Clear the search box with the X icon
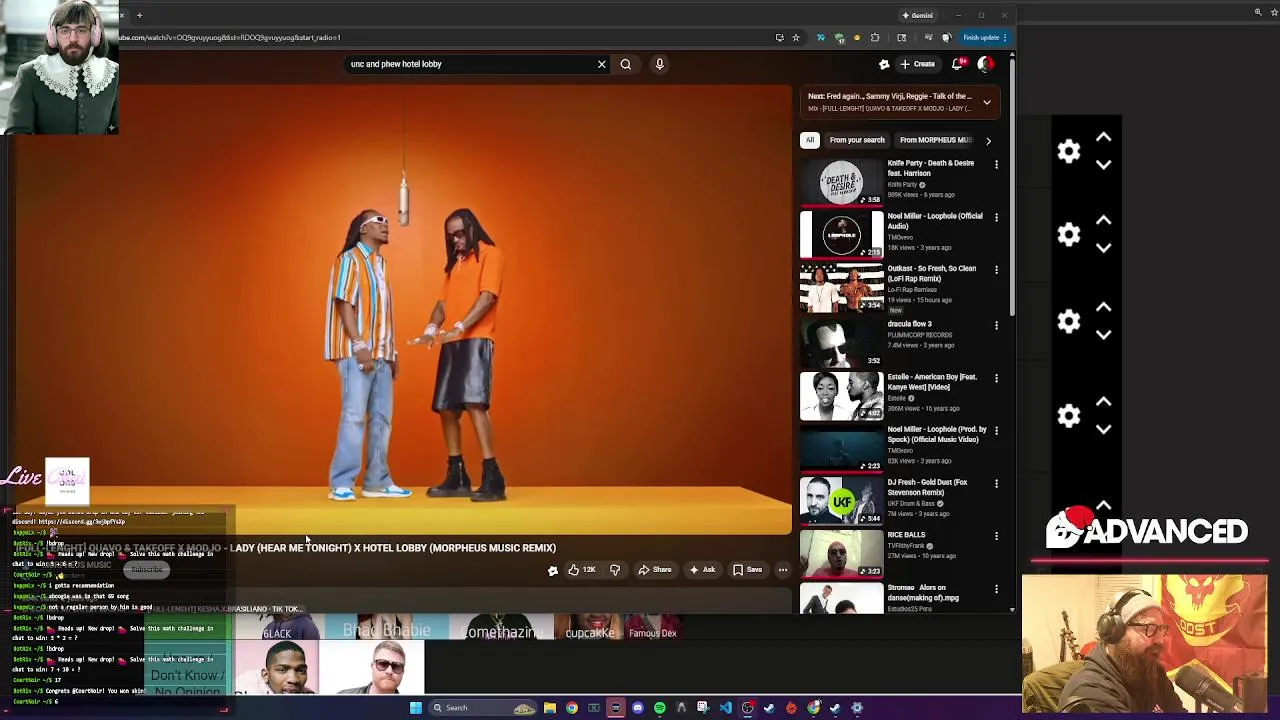The image size is (1280, 720). (601, 64)
